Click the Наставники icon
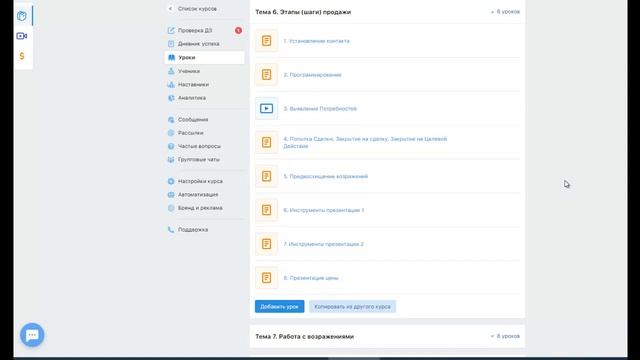640x360 pixels. tap(171, 84)
